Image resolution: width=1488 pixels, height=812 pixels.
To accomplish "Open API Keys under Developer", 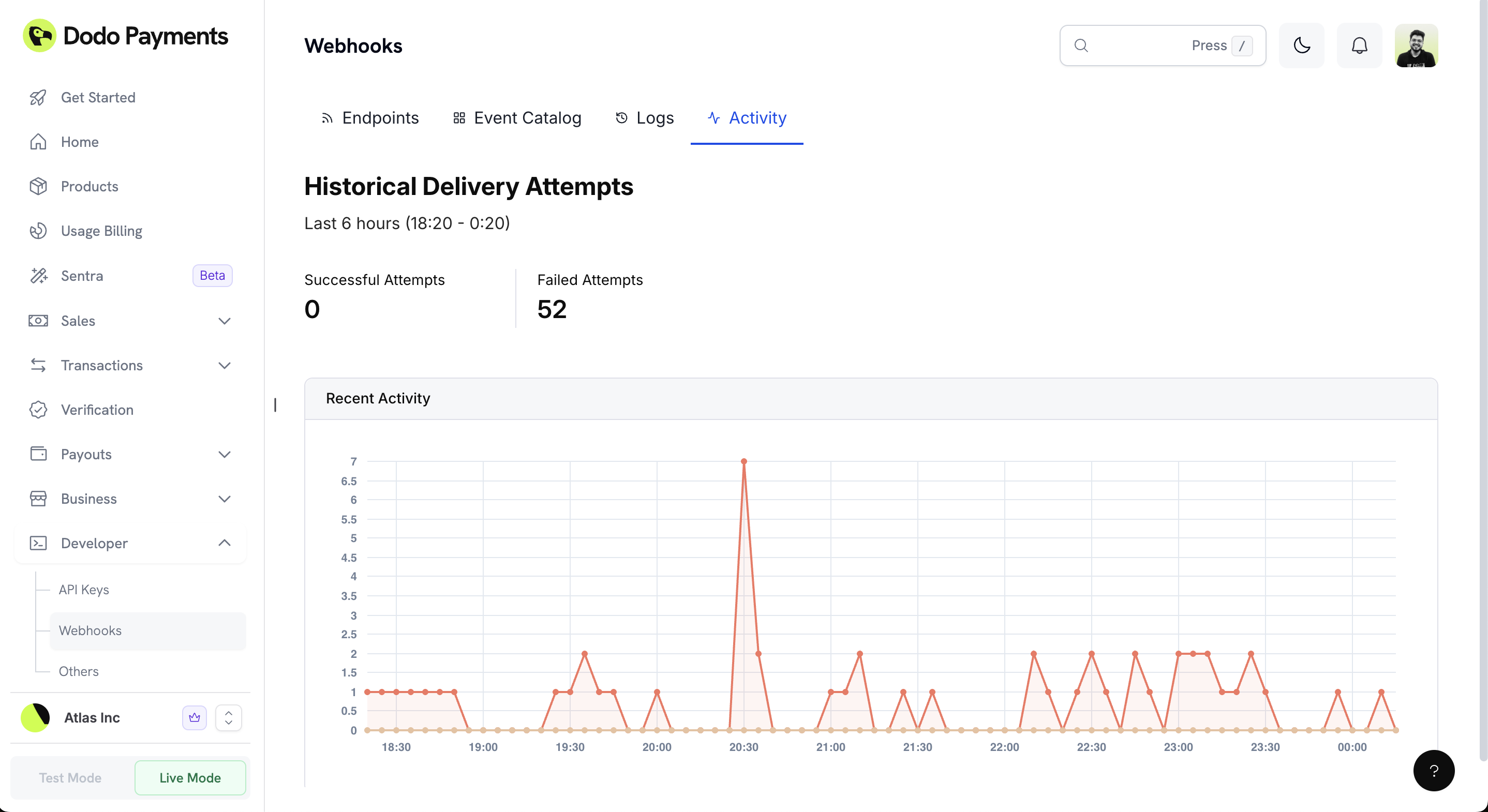I will pyautogui.click(x=84, y=590).
